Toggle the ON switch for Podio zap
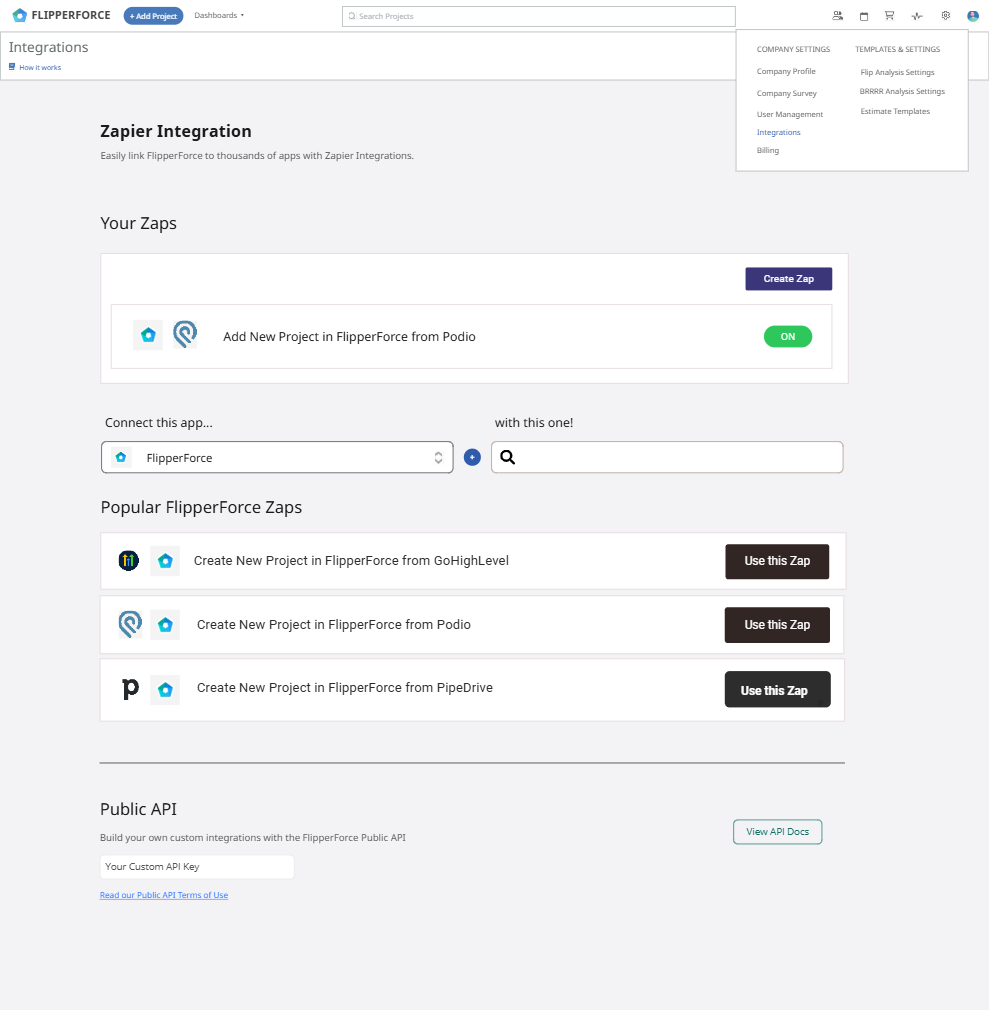 [x=788, y=336]
